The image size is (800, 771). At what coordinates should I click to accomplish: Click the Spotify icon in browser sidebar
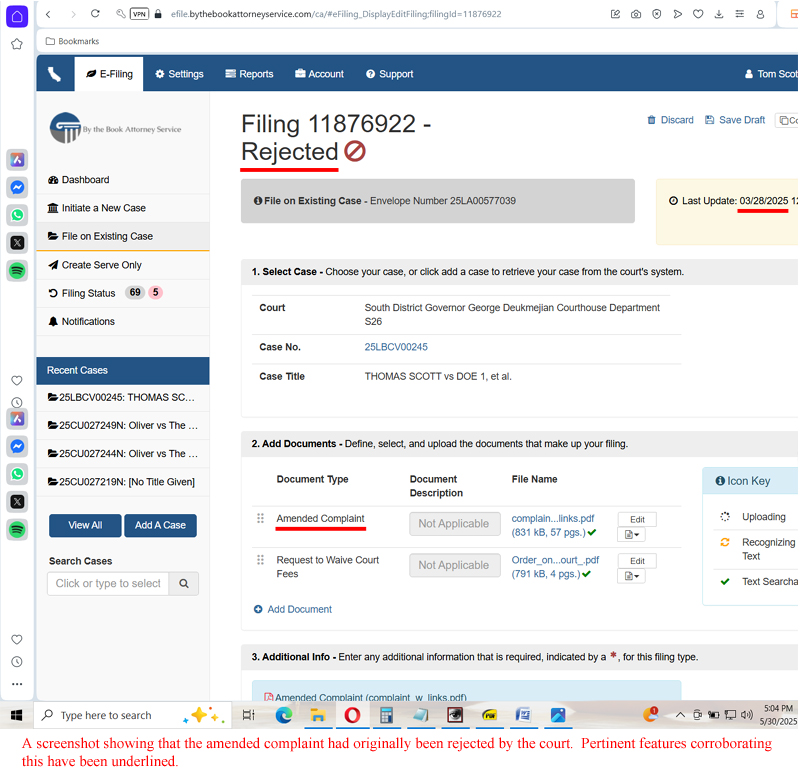click(x=17, y=270)
